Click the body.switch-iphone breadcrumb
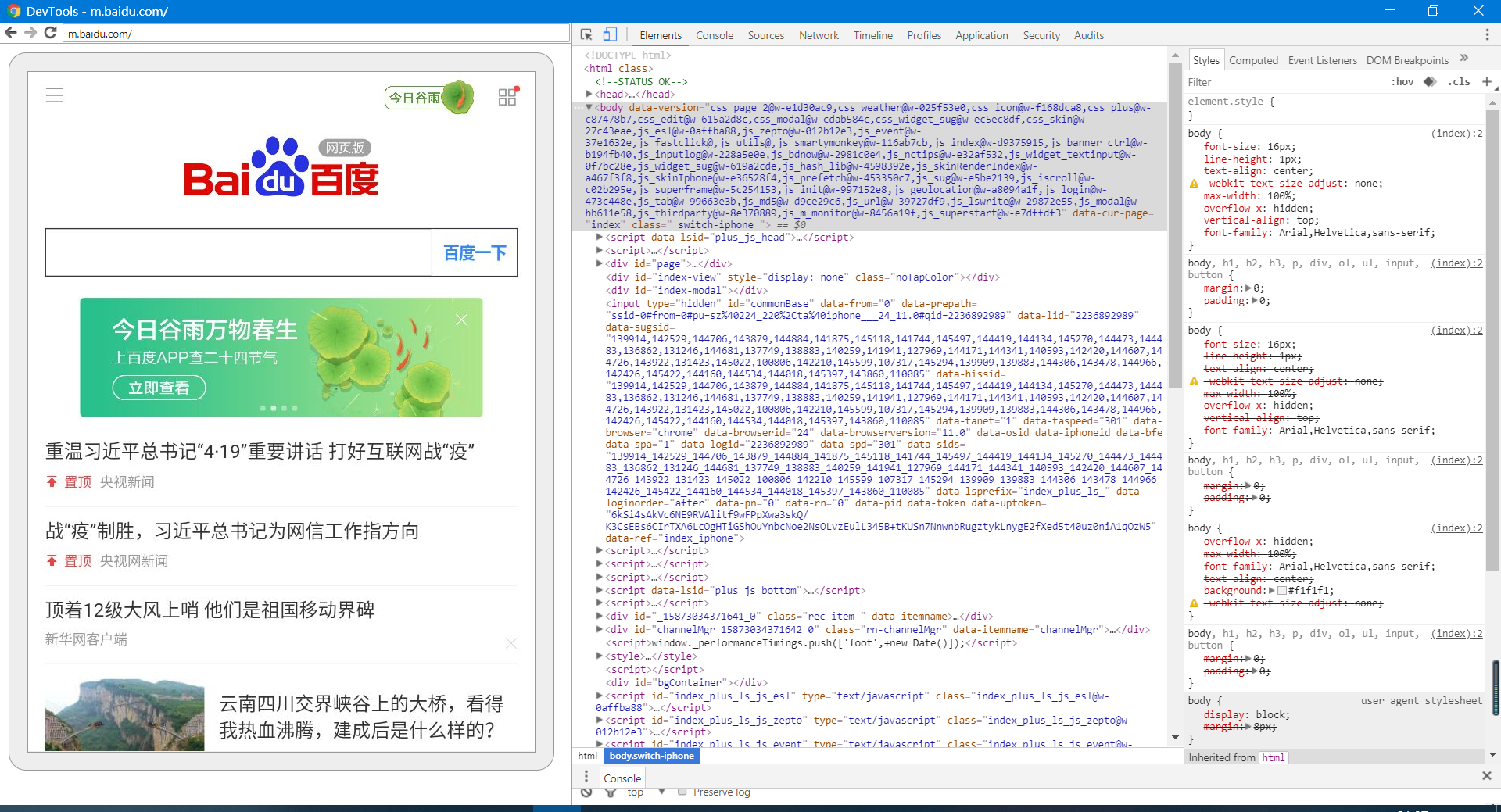The image size is (1501, 812). point(651,756)
